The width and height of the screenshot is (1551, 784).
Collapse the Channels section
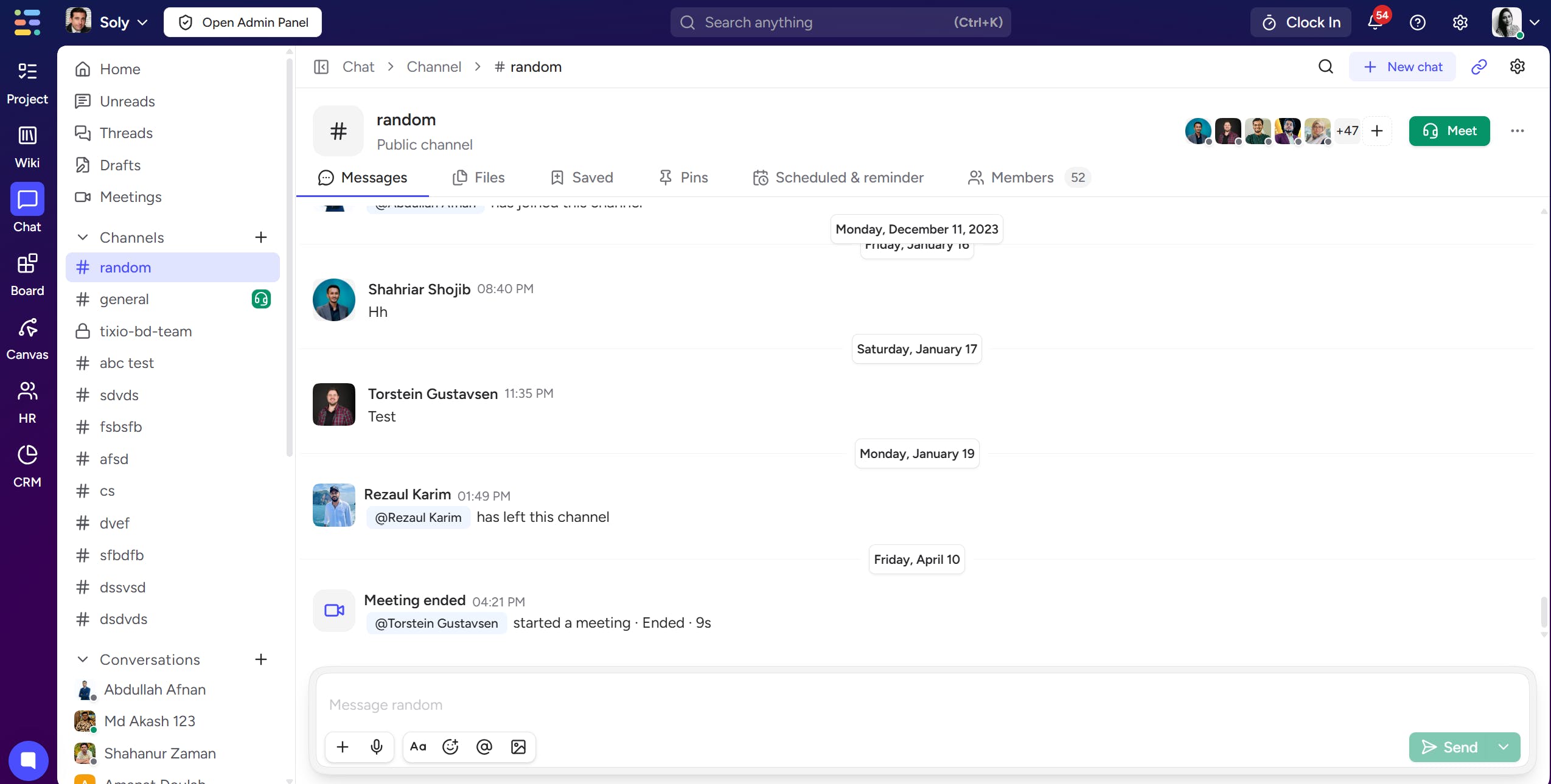[x=83, y=237]
